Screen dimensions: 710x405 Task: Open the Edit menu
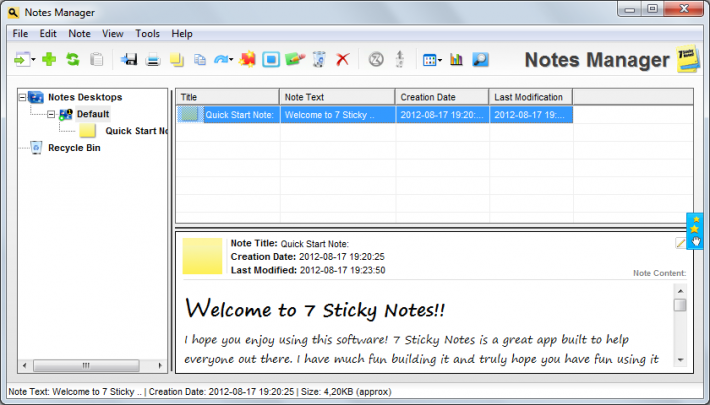(x=48, y=34)
